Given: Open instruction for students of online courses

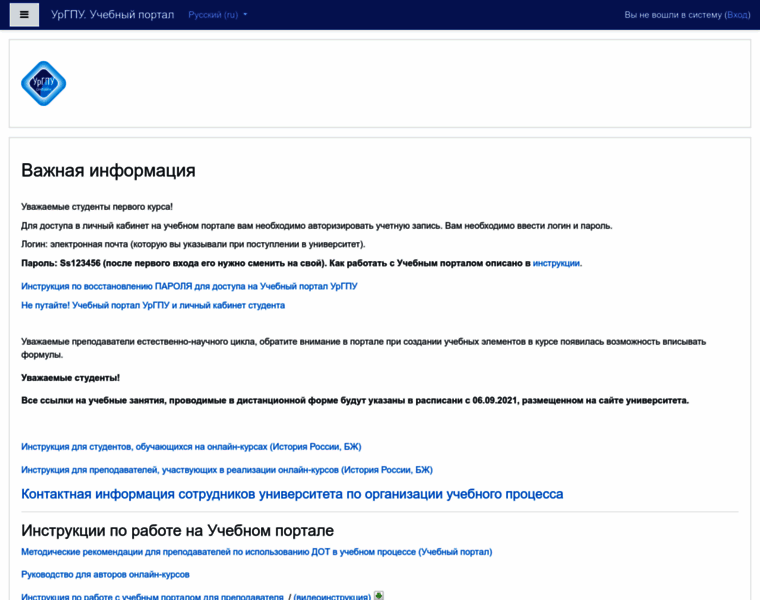Looking at the screenshot, I should [x=191, y=446].
